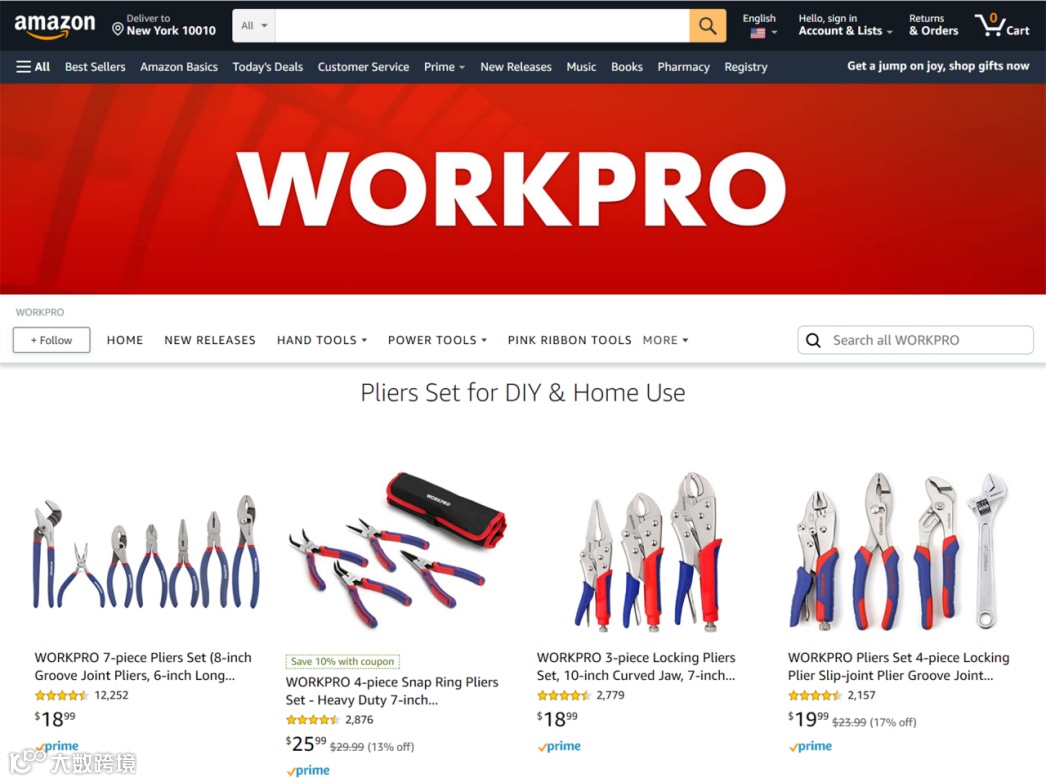Open Today's Deals link

(x=268, y=67)
